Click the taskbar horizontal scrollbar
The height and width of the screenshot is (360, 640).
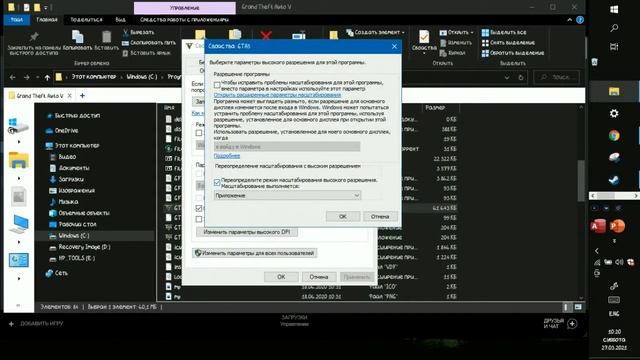pos(614,196)
